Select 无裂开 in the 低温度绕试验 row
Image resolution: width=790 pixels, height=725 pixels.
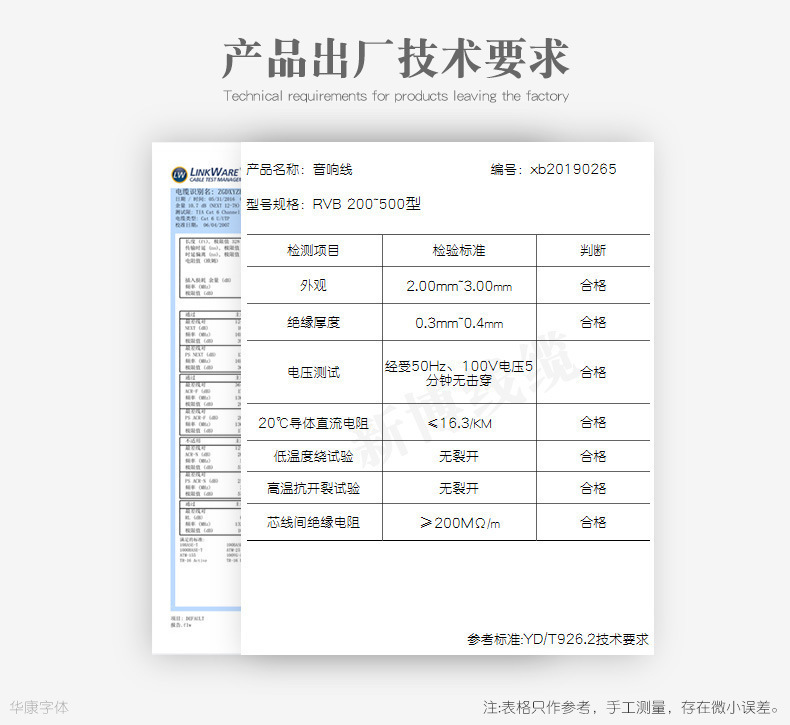pyautogui.click(x=459, y=456)
